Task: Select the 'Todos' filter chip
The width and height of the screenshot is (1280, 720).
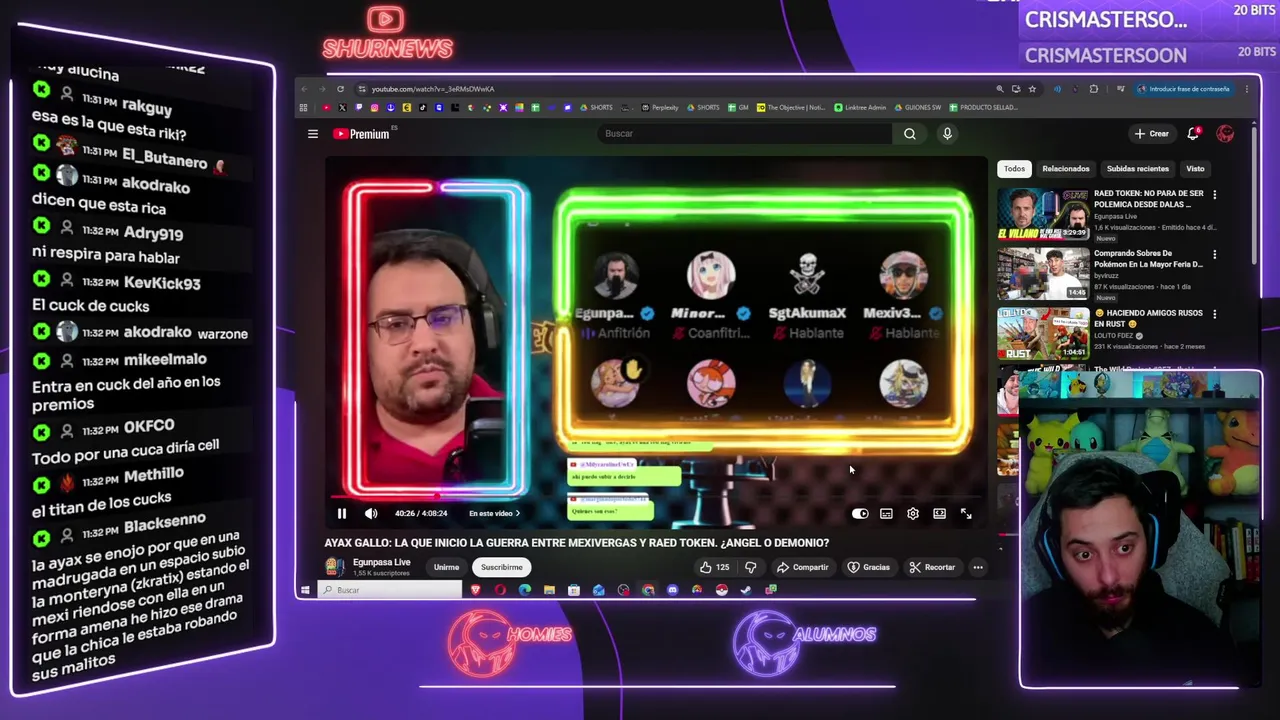Action: [1014, 169]
